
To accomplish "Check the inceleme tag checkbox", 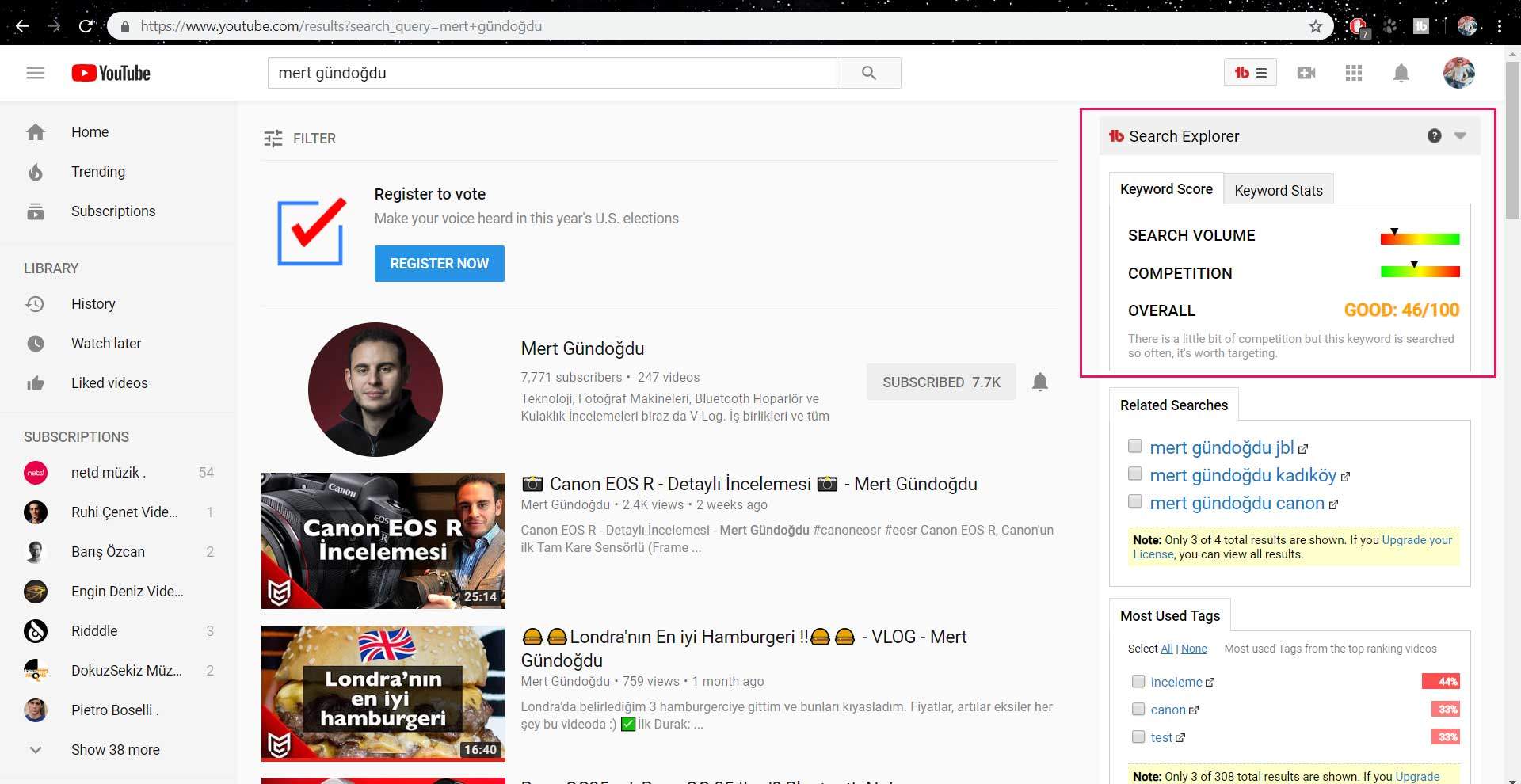I will pyautogui.click(x=1138, y=681).
